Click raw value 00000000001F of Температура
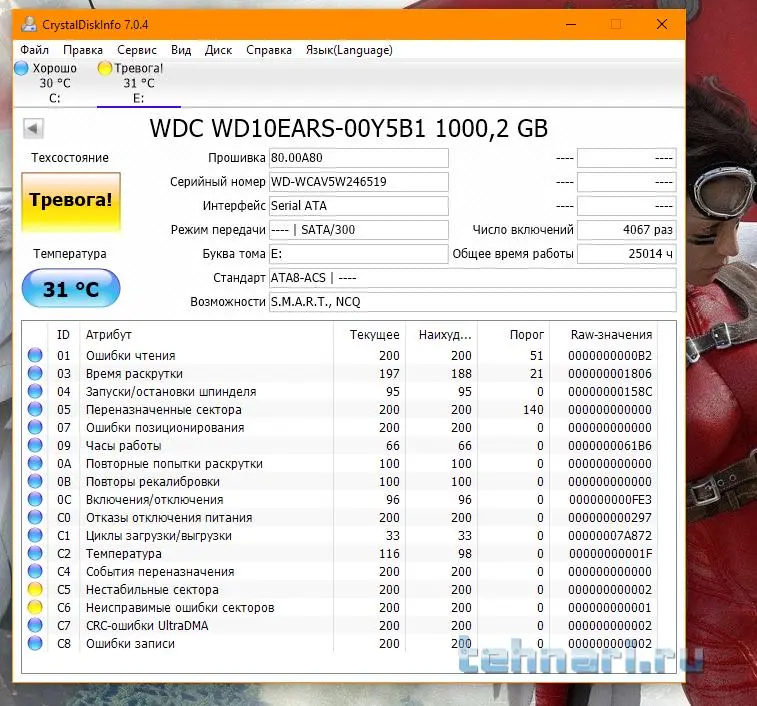Viewport: 757px width, 706px height. [610, 554]
